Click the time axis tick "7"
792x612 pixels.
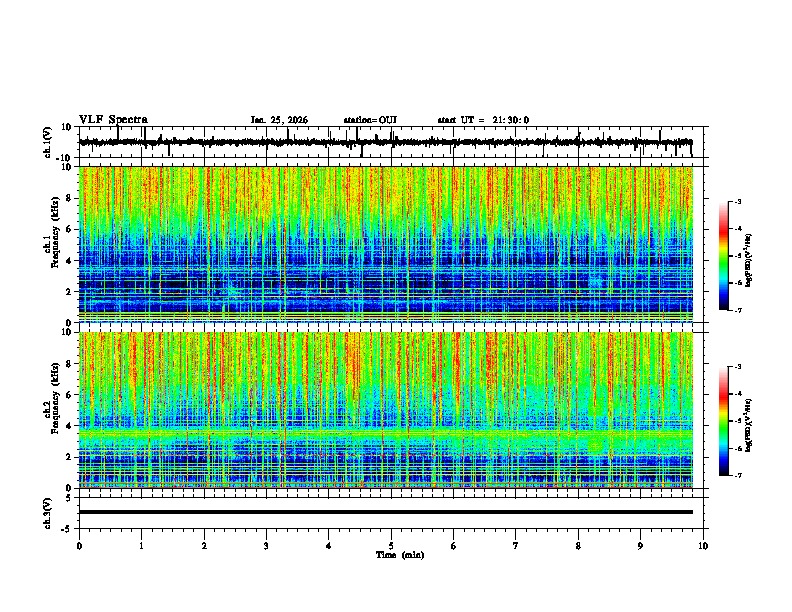tap(516, 546)
